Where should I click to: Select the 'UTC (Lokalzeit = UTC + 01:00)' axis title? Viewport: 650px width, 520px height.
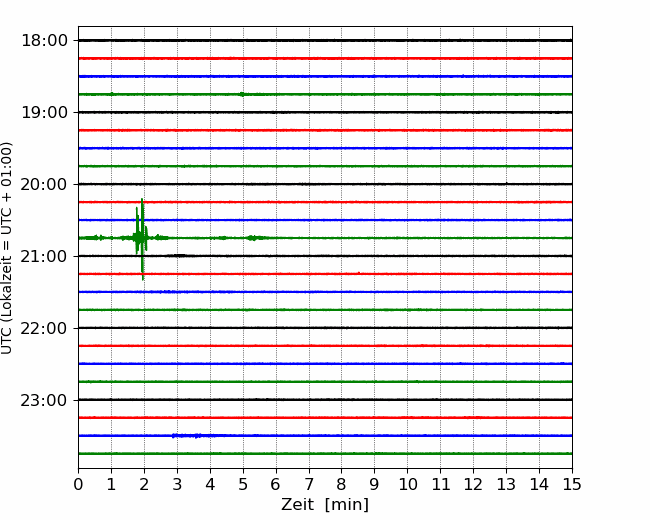coord(7,248)
